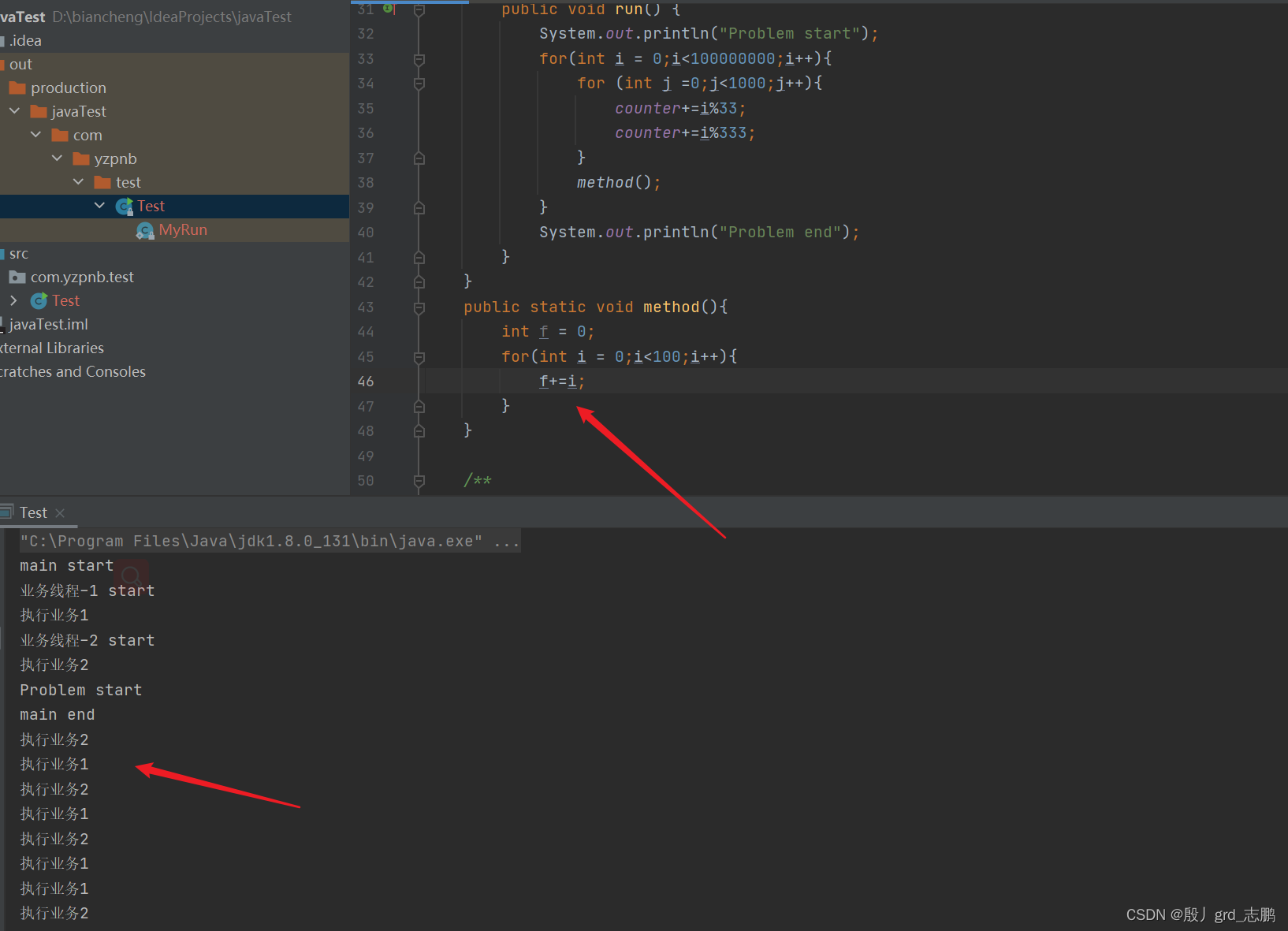Expand the Test class under com.yzpnb.test
Screen dimensions: 1288x931
(13, 300)
